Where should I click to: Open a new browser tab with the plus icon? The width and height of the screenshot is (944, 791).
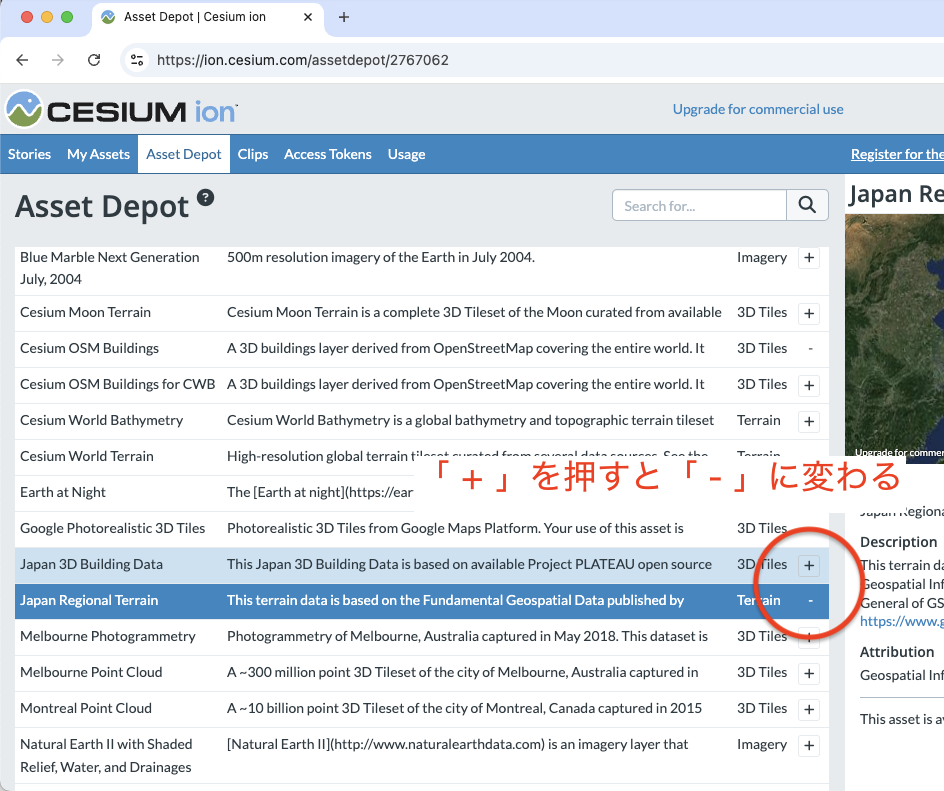coord(344,17)
